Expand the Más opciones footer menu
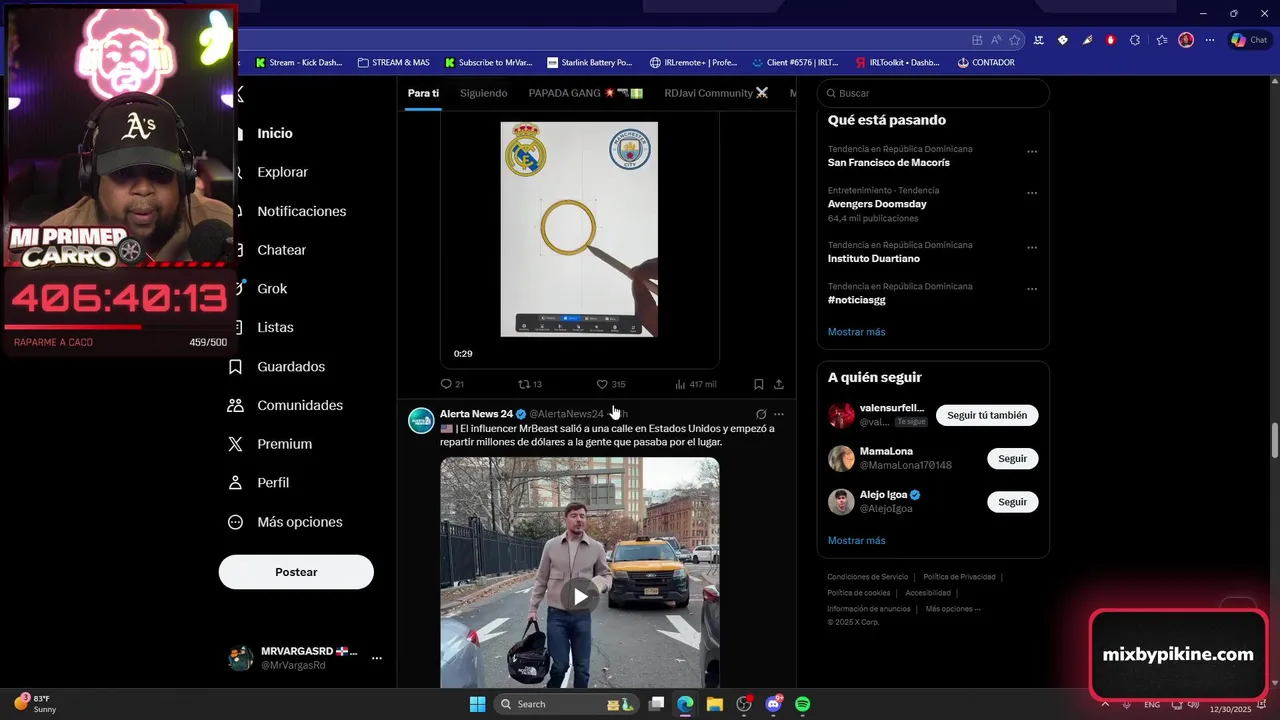1280x720 pixels. click(953, 609)
